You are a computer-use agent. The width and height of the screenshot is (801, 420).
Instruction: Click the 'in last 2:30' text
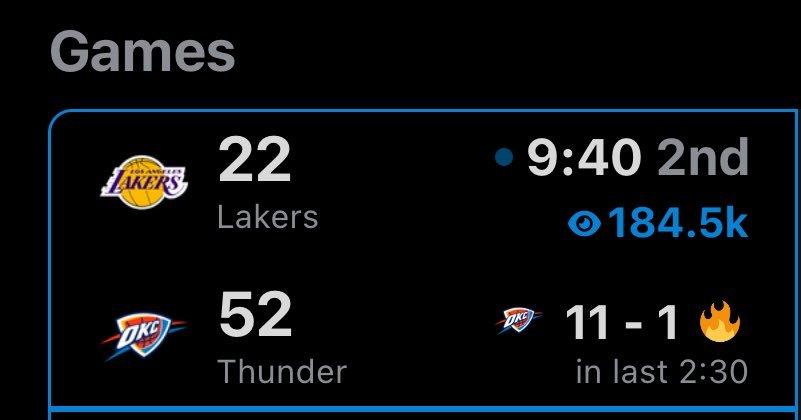coord(661,372)
